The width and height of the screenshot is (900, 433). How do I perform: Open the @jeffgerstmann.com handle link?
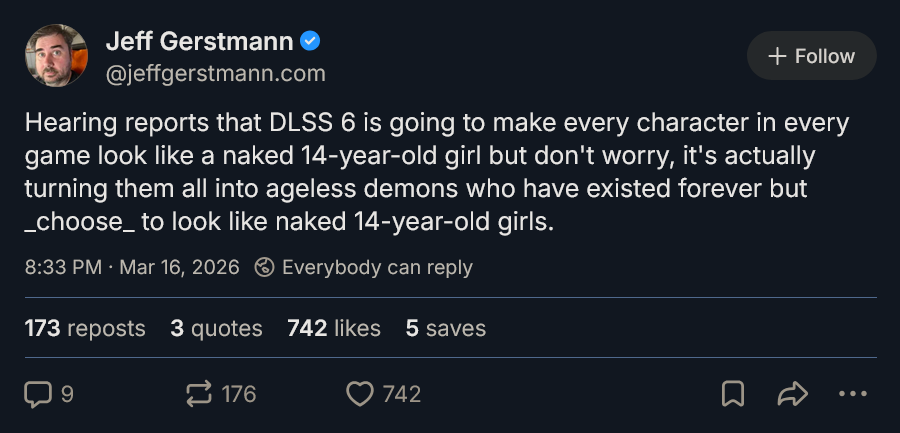pos(216,74)
